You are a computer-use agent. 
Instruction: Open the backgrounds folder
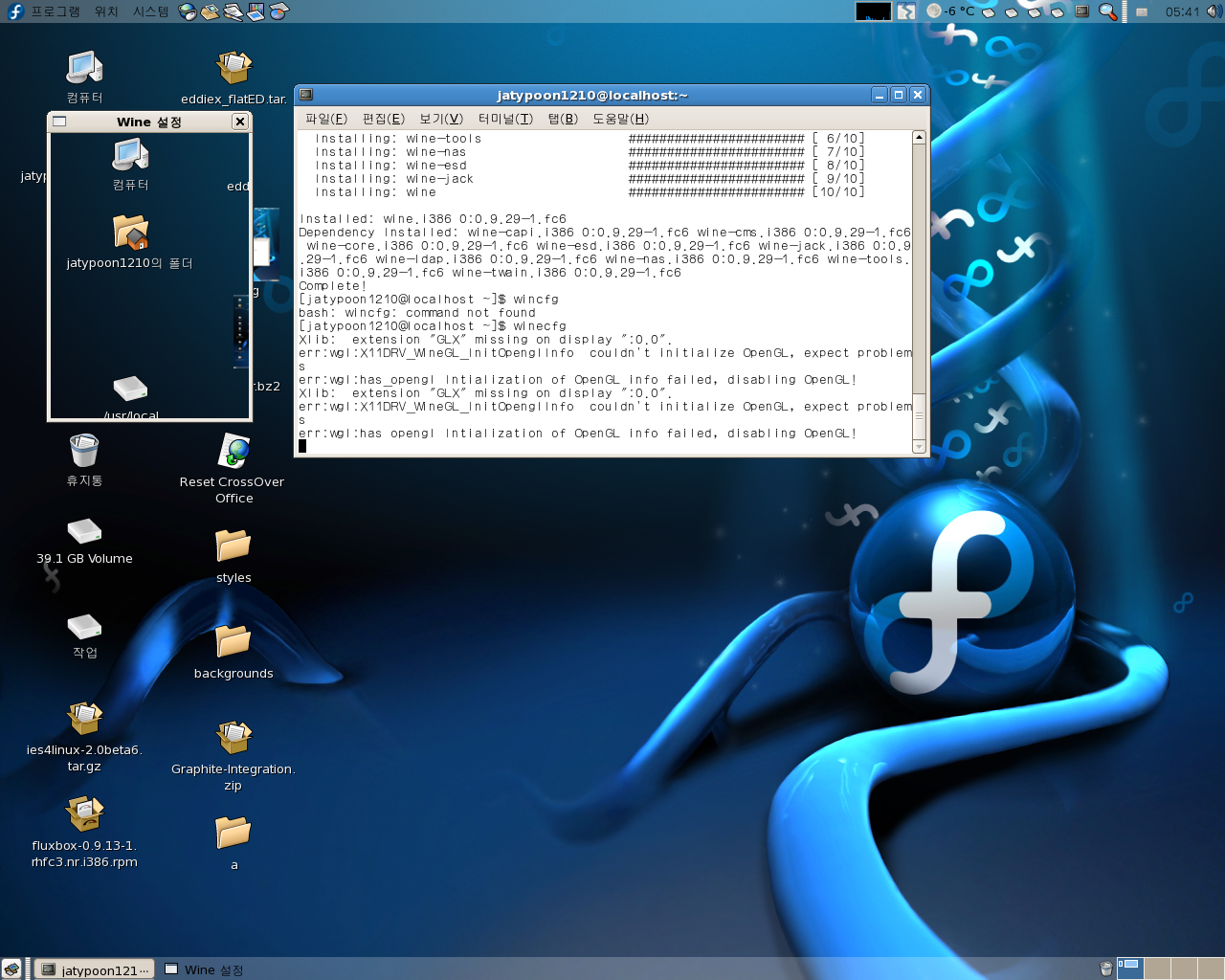click(234, 651)
